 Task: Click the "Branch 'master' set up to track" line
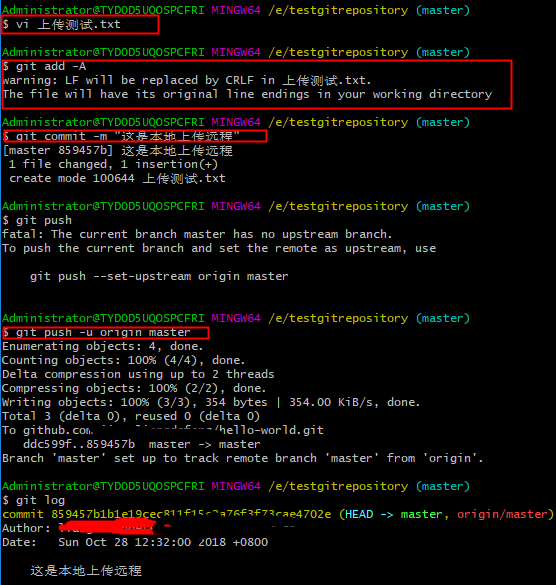coord(243,458)
